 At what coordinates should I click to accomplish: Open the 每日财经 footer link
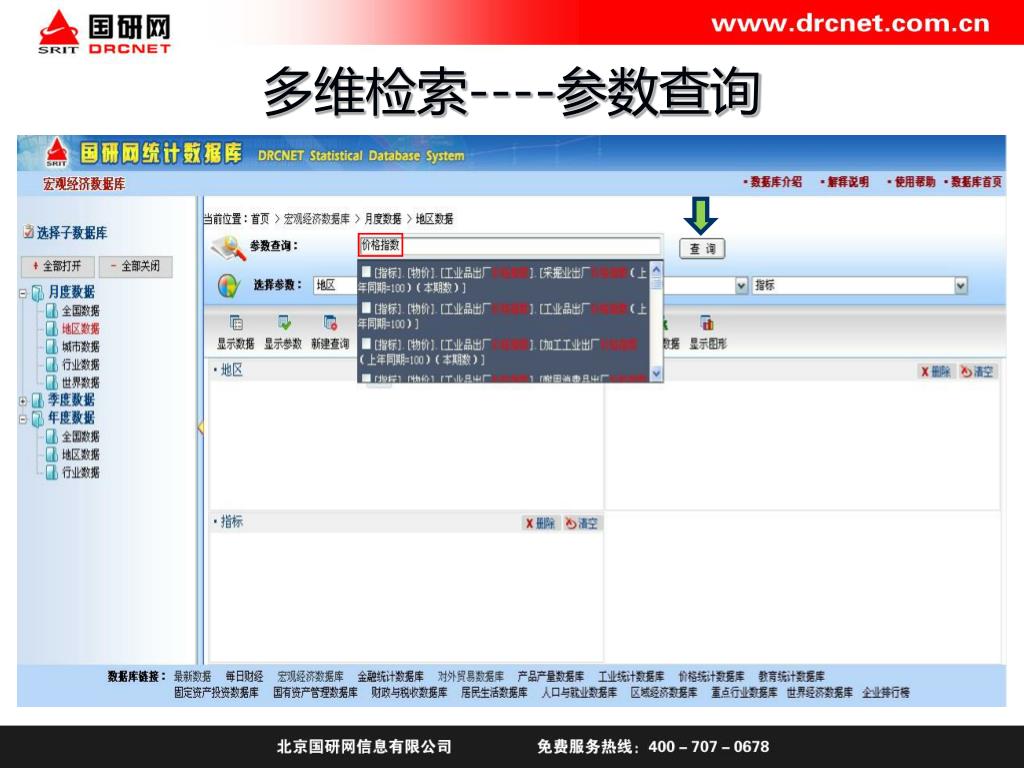coord(244,677)
